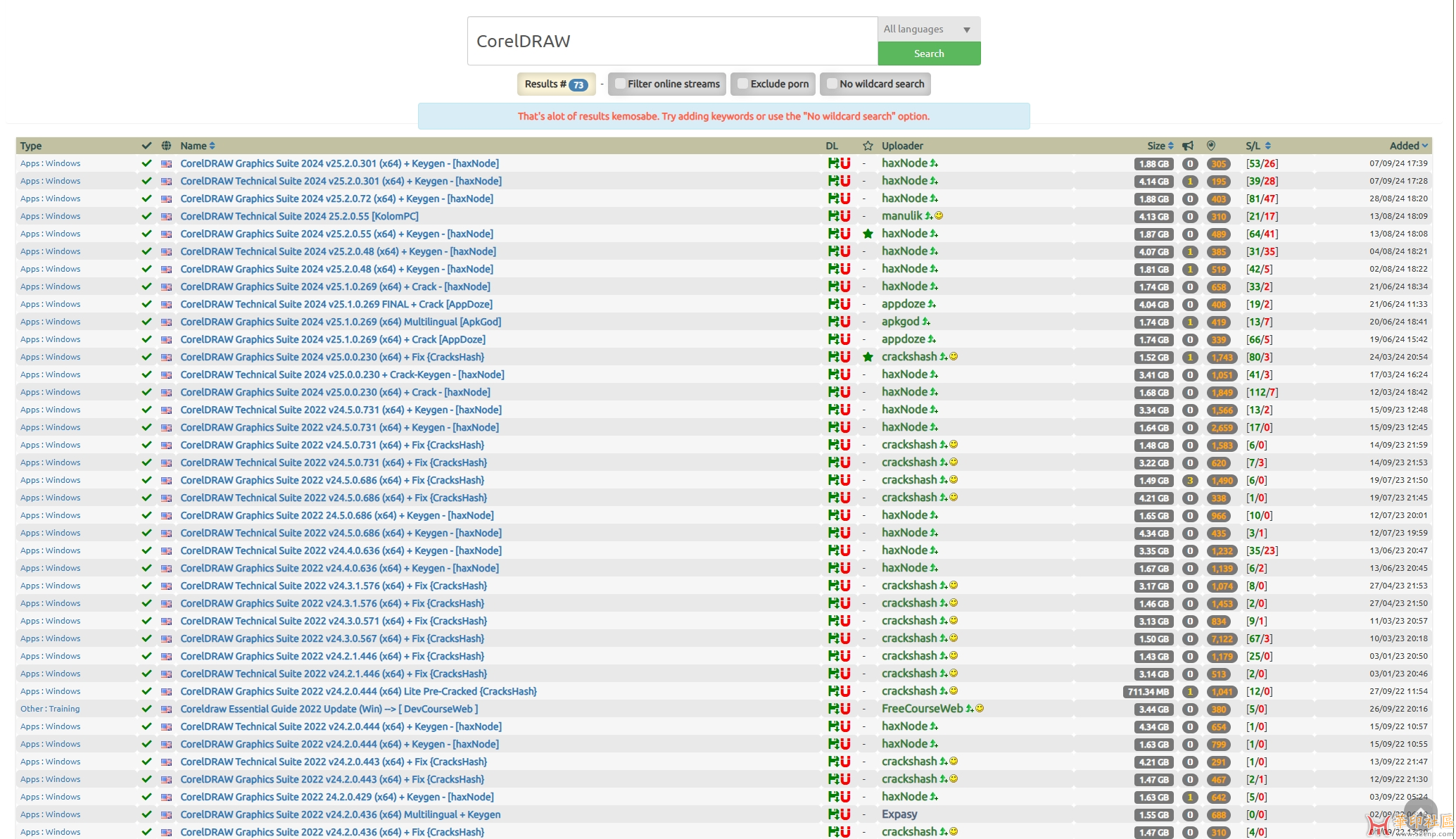Open Graphics Suite 2022 v24.2.0.436 Multilingual + Keygen
This screenshot has height=839, width=1456.
[341, 814]
